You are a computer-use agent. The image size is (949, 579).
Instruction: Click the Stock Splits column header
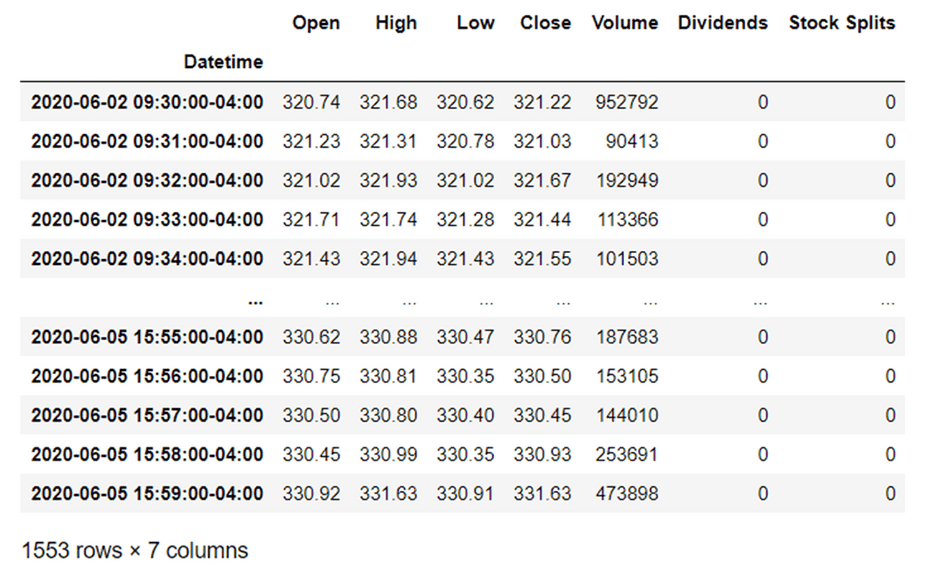coord(842,23)
